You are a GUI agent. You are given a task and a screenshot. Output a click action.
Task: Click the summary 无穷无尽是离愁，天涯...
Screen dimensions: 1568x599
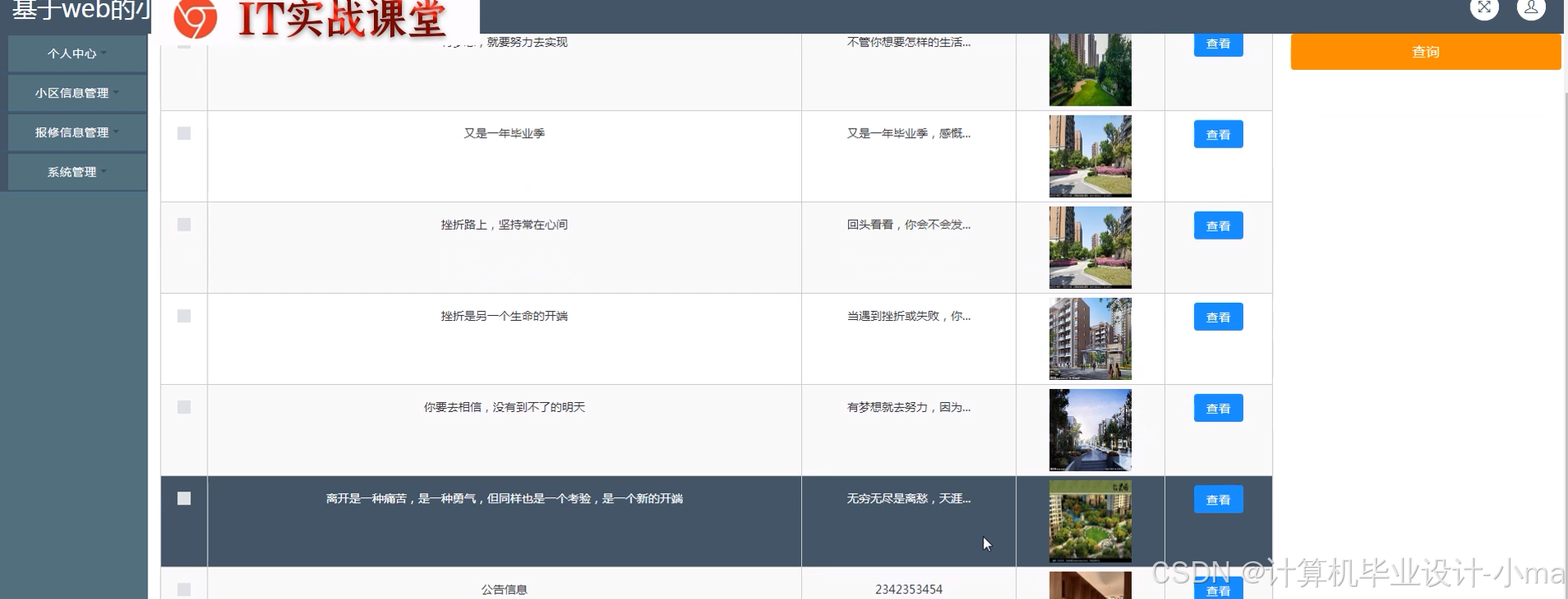click(x=909, y=498)
